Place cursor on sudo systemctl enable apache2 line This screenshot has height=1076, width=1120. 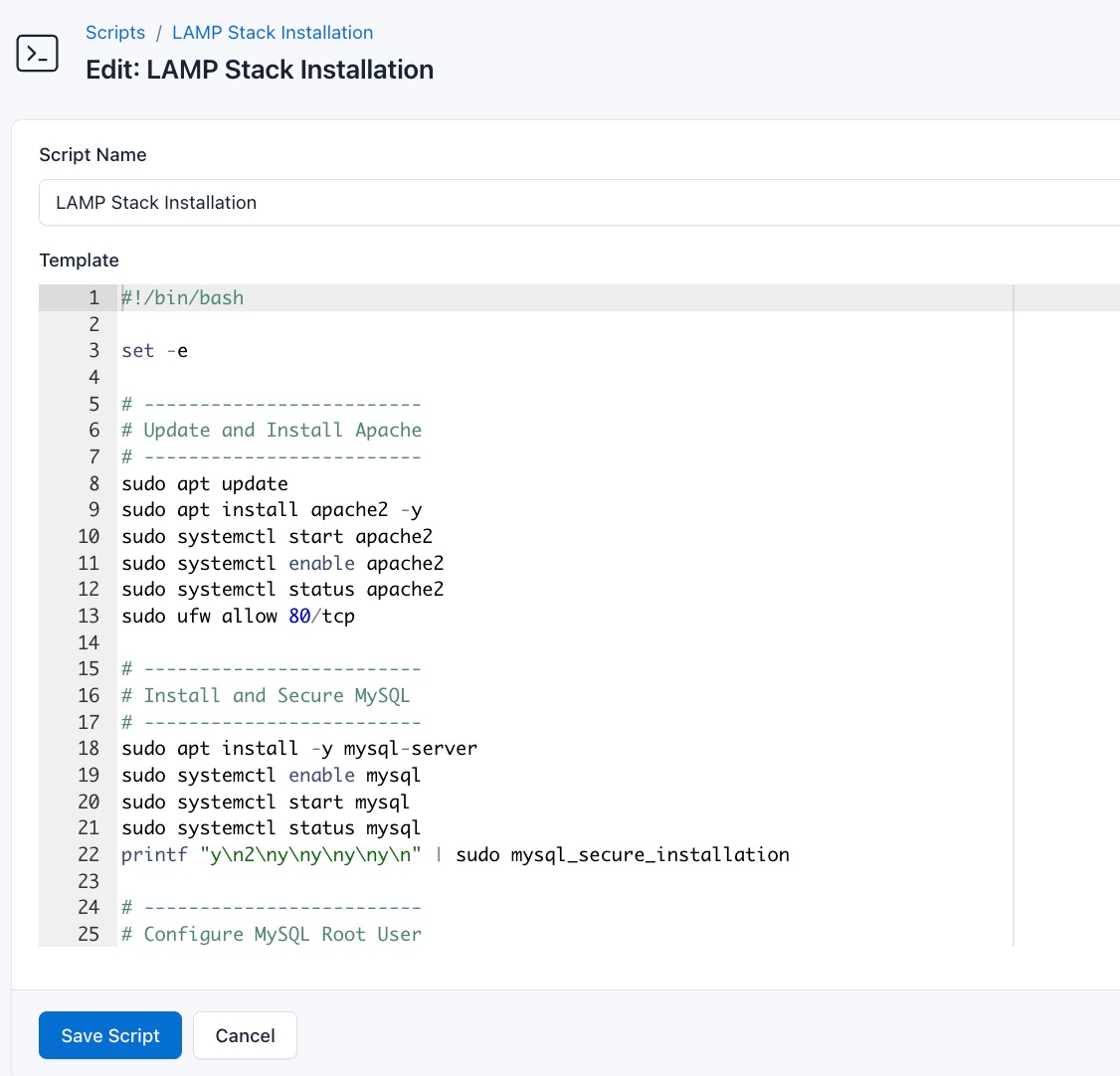281,563
